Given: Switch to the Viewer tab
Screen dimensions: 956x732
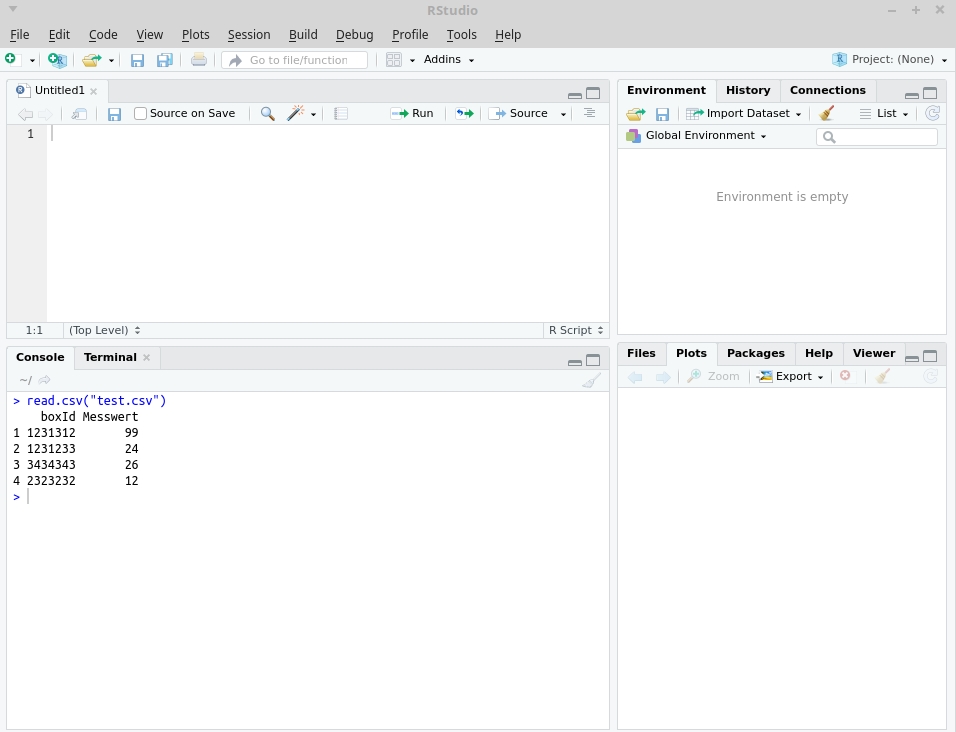Looking at the screenshot, I should pos(874,354).
